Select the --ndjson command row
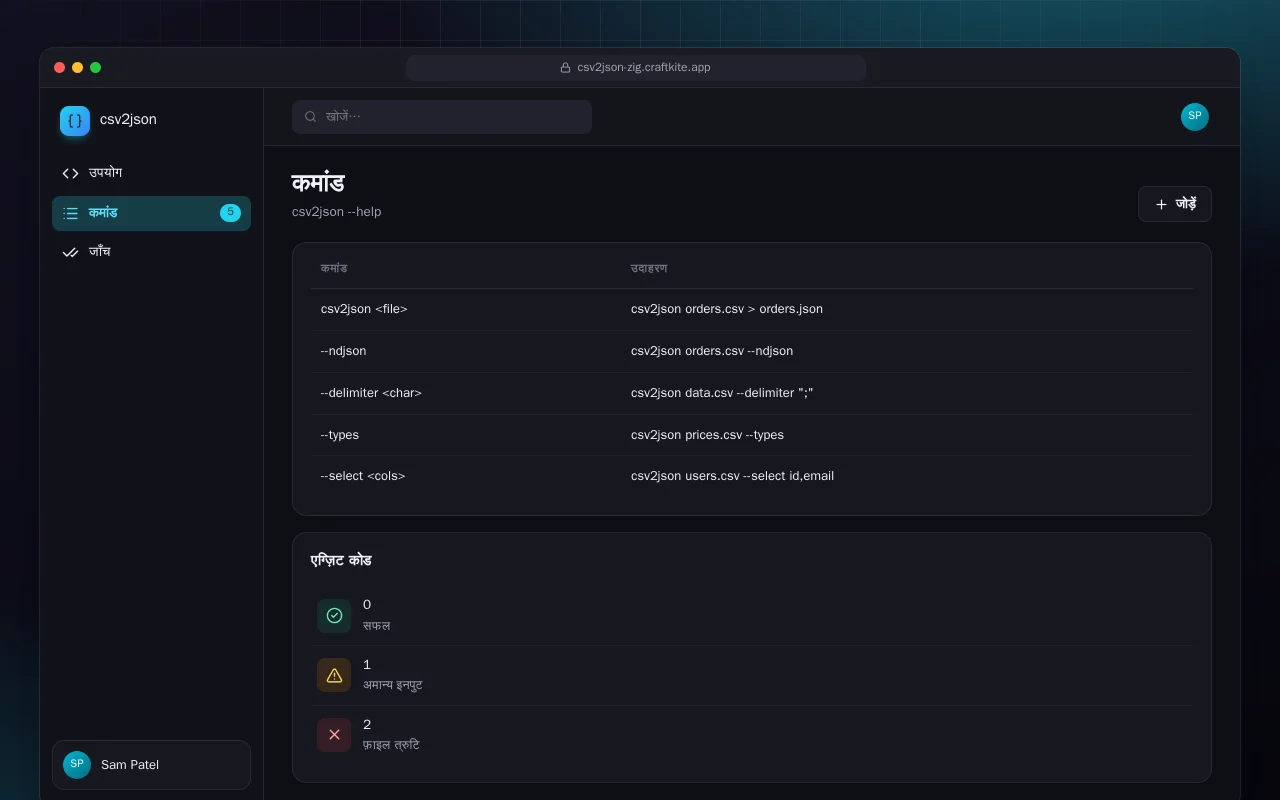This screenshot has width=1280, height=800. pyautogui.click(x=752, y=351)
